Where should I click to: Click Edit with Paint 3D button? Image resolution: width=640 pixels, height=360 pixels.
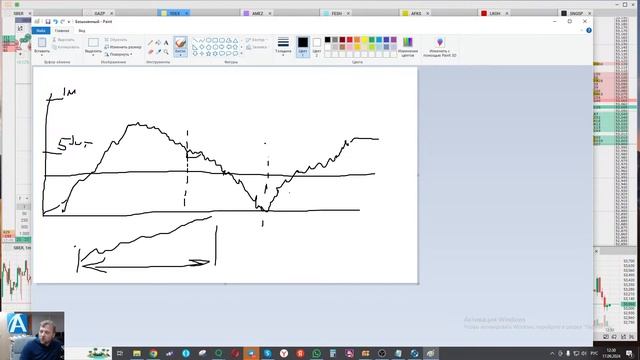[x=440, y=47]
